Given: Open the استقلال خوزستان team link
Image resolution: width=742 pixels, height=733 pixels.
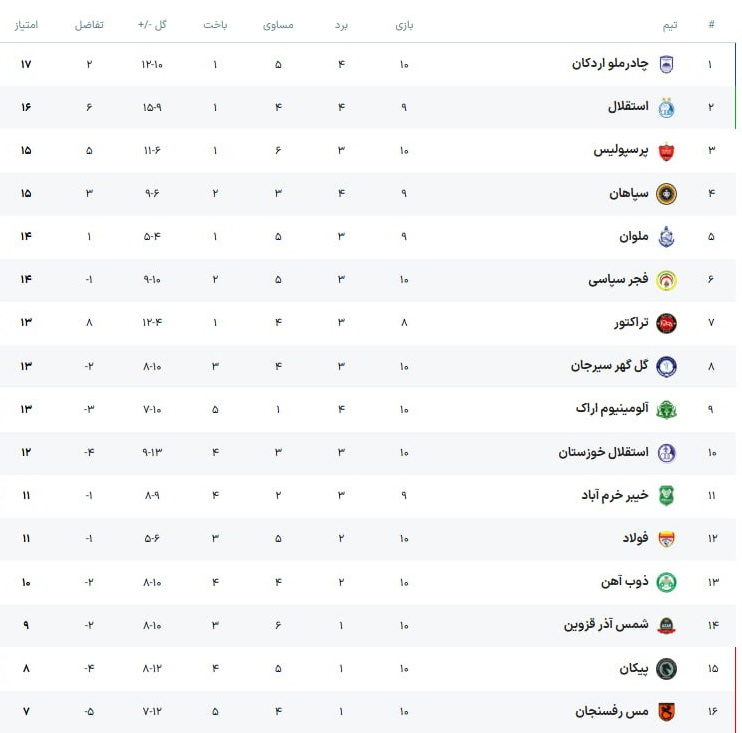Looking at the screenshot, I should pyautogui.click(x=603, y=452).
